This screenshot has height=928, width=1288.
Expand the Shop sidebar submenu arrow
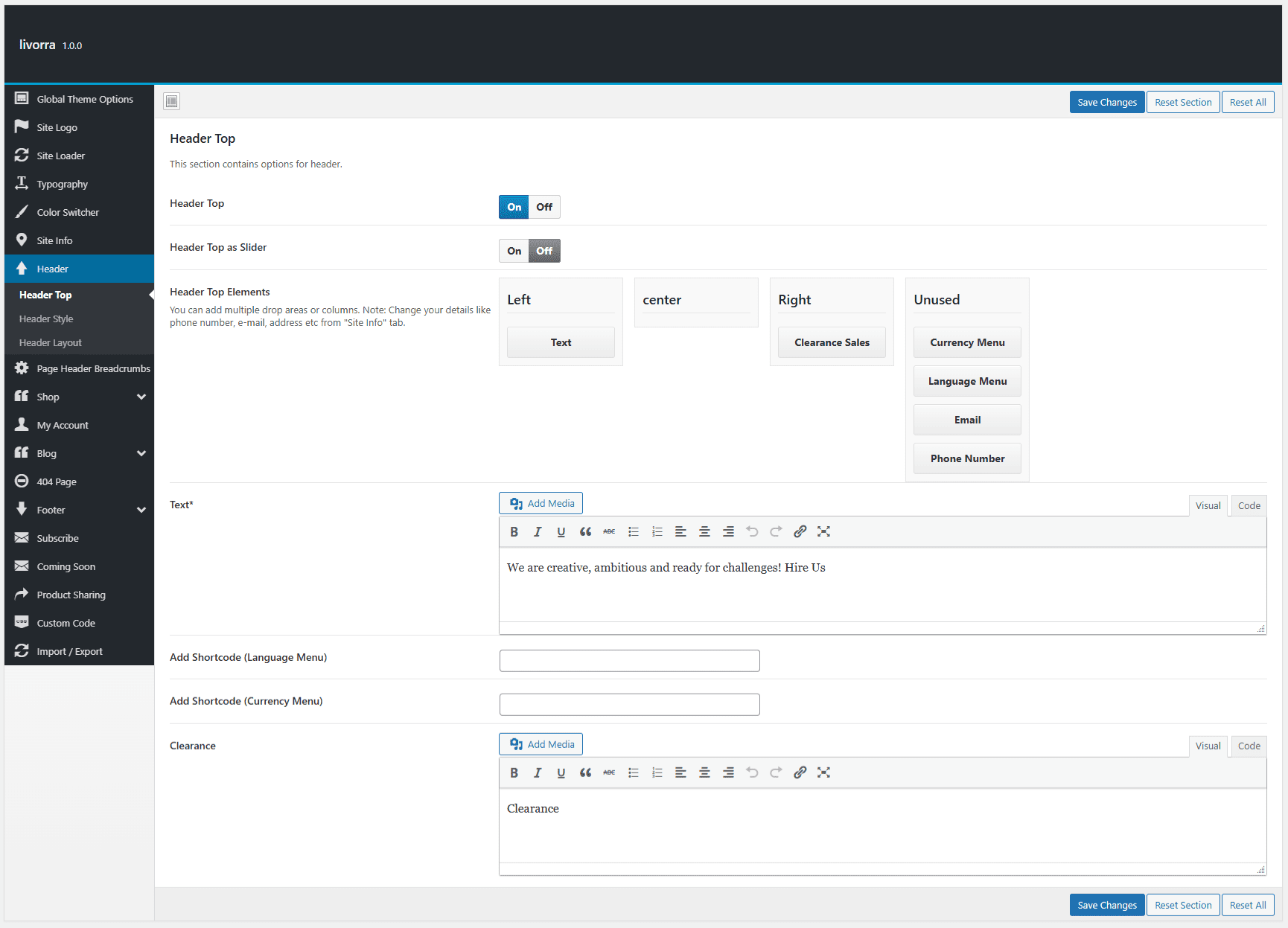click(x=141, y=397)
